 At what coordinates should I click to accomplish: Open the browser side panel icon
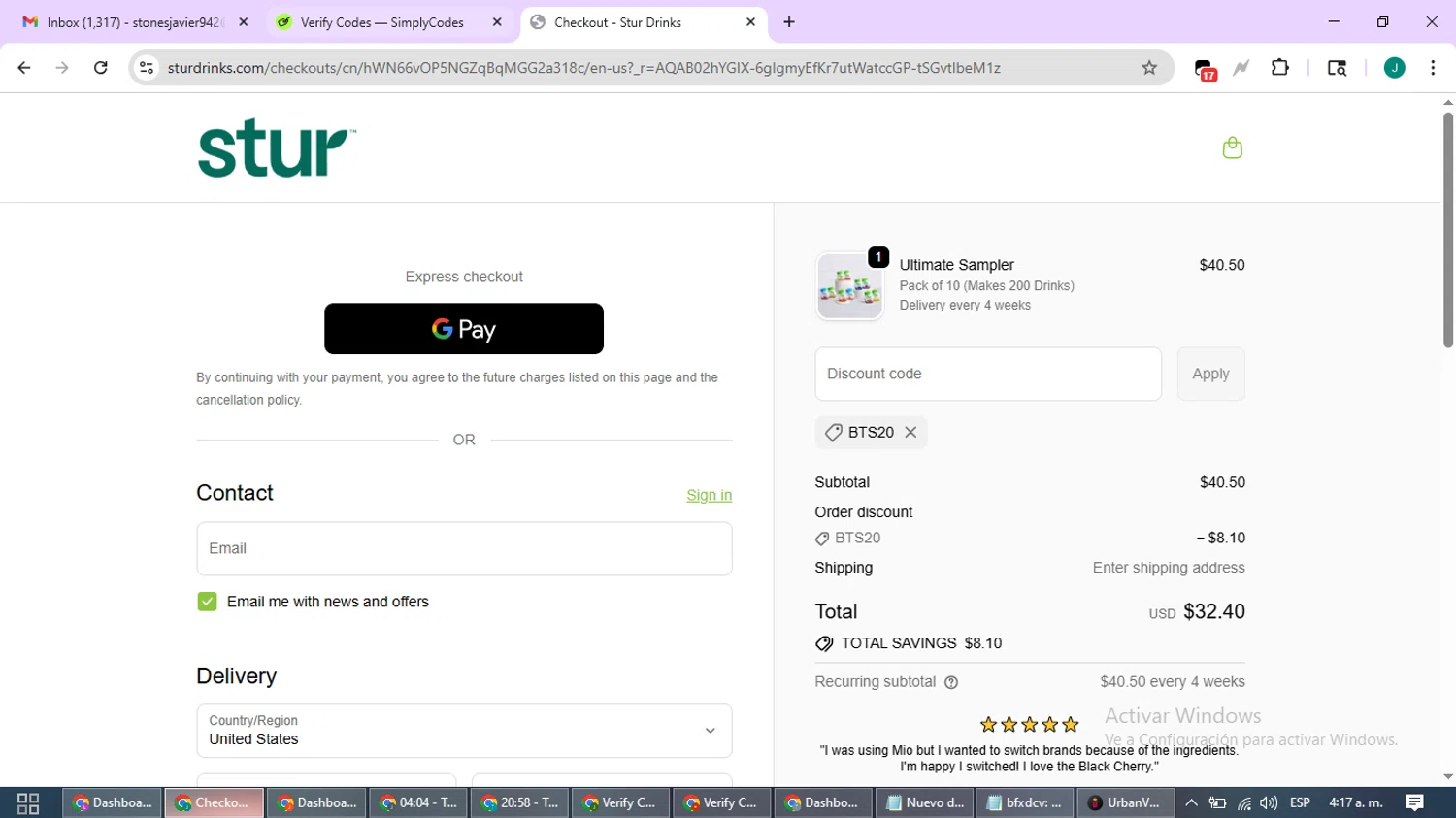[x=1337, y=68]
